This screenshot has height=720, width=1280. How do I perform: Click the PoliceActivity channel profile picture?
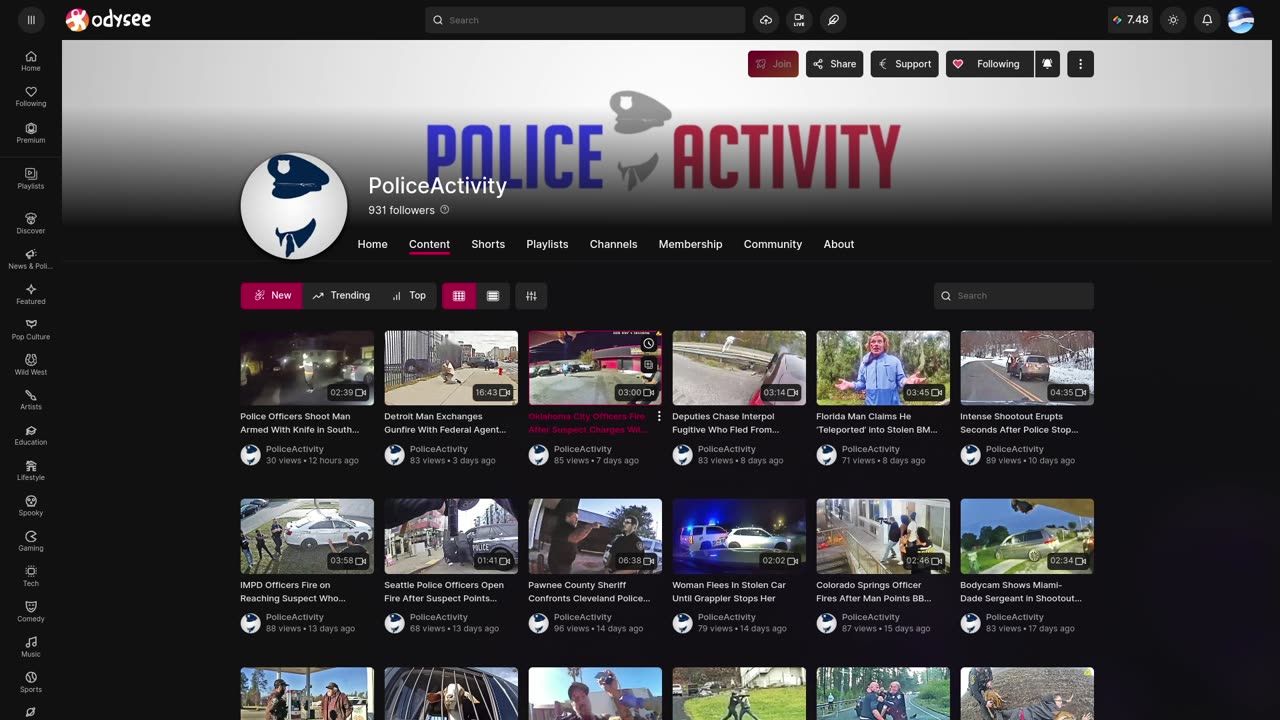click(294, 206)
